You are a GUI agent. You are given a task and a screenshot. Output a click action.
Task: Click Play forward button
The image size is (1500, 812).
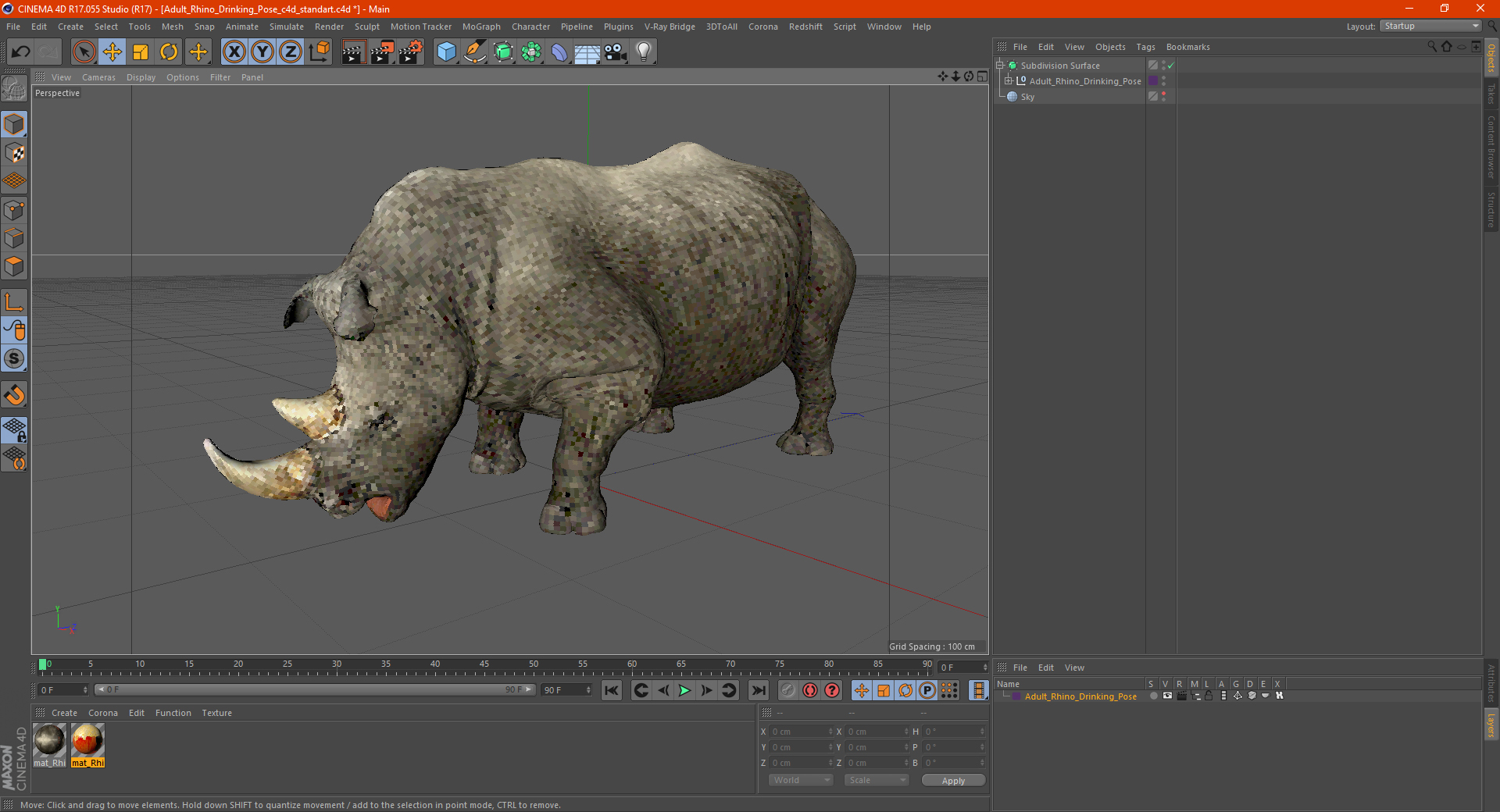tap(684, 690)
